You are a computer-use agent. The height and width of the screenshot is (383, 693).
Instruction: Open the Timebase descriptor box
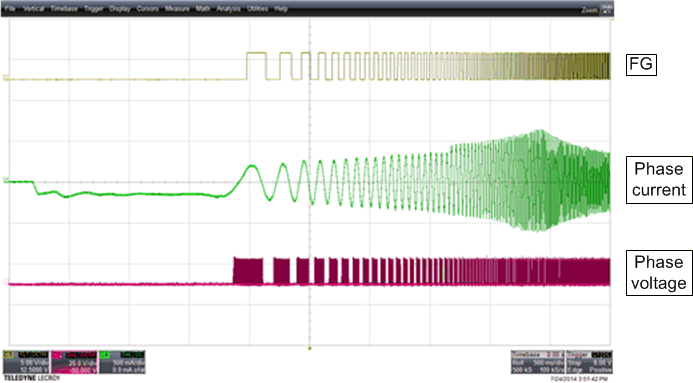[538, 362]
